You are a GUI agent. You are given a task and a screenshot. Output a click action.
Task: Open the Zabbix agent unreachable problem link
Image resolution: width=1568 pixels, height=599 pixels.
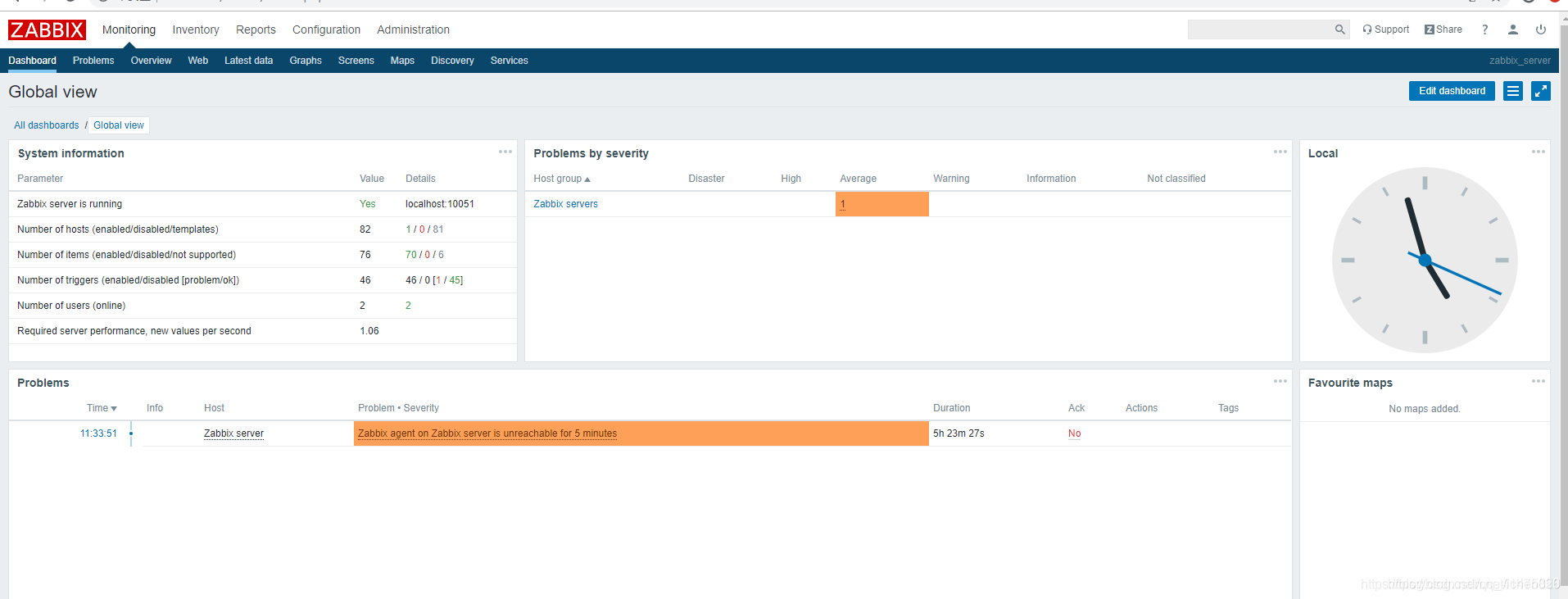point(487,433)
